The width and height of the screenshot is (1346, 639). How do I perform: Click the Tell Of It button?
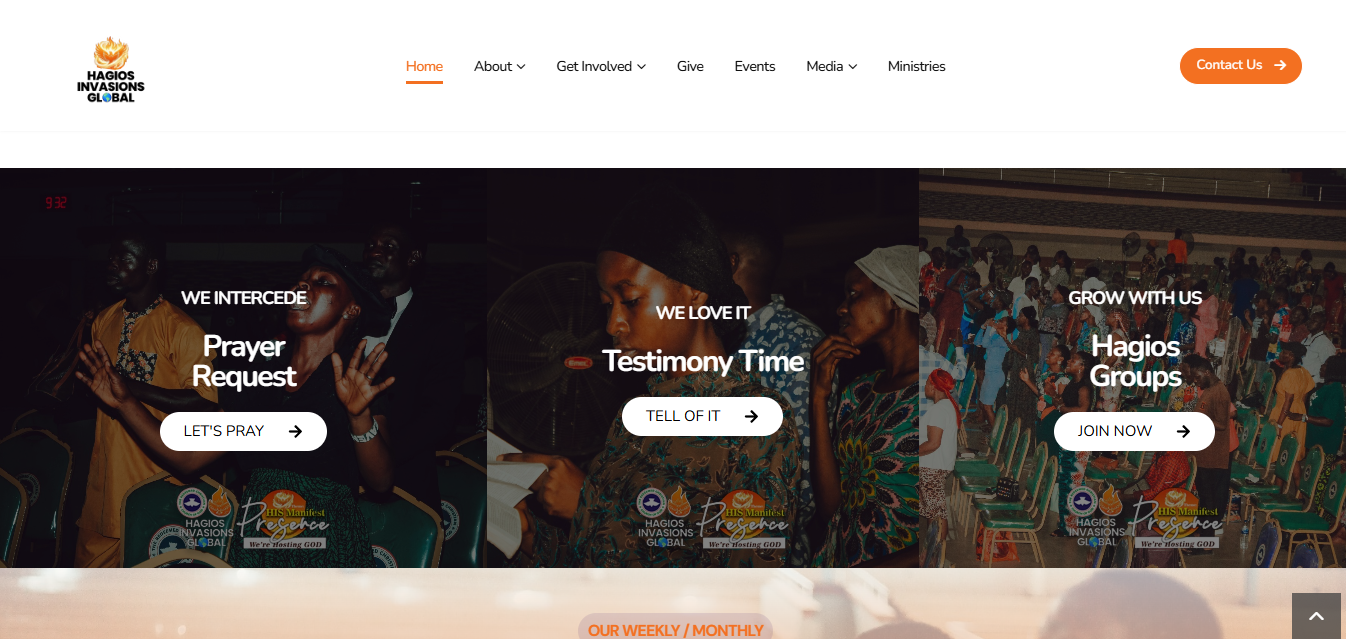[702, 416]
